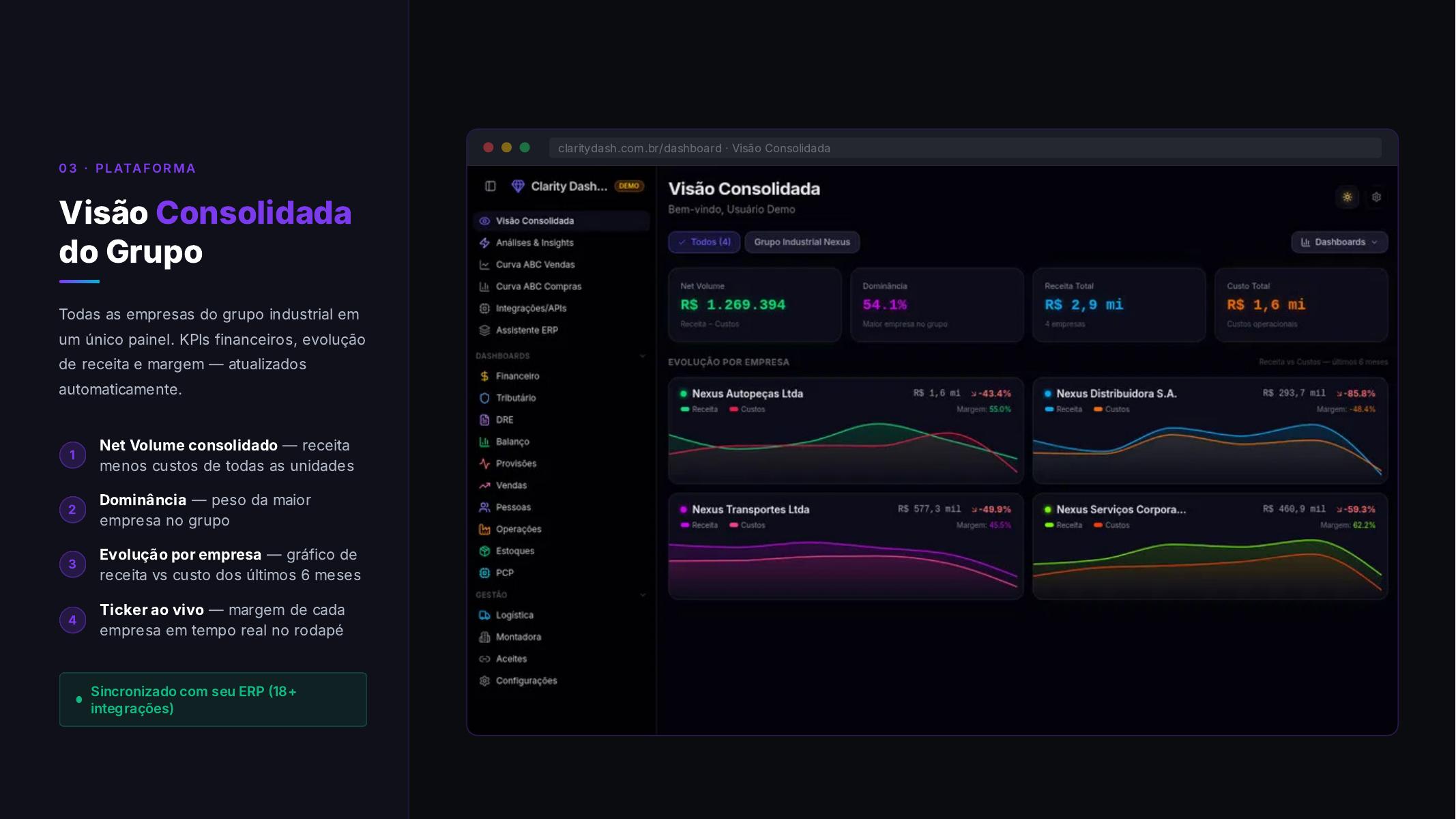1456x819 pixels.
Task: Click the Montadora building icon
Action: (484, 637)
